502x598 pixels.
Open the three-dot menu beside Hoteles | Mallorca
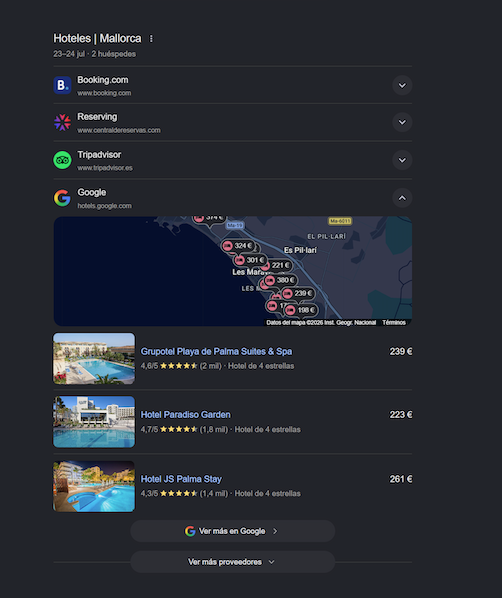point(151,39)
